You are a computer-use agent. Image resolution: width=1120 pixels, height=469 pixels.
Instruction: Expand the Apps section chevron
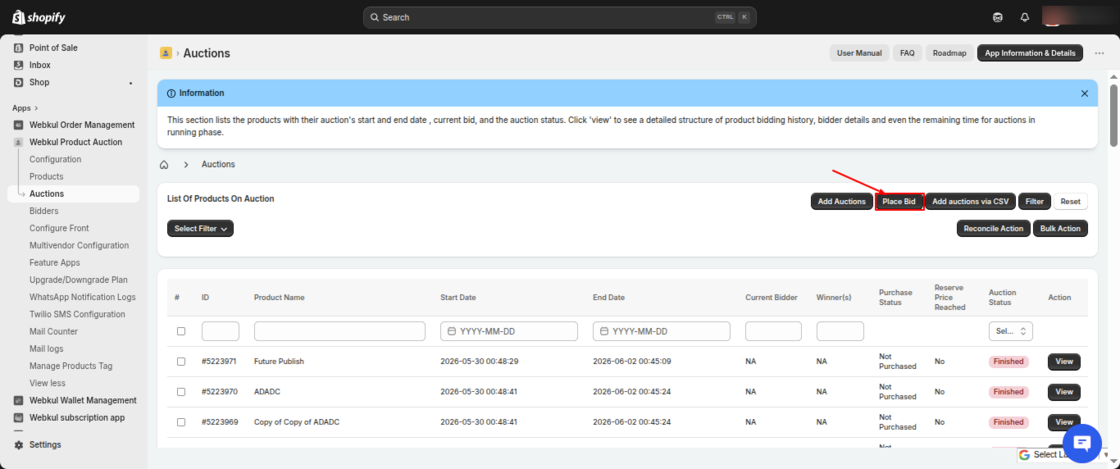tap(36, 108)
